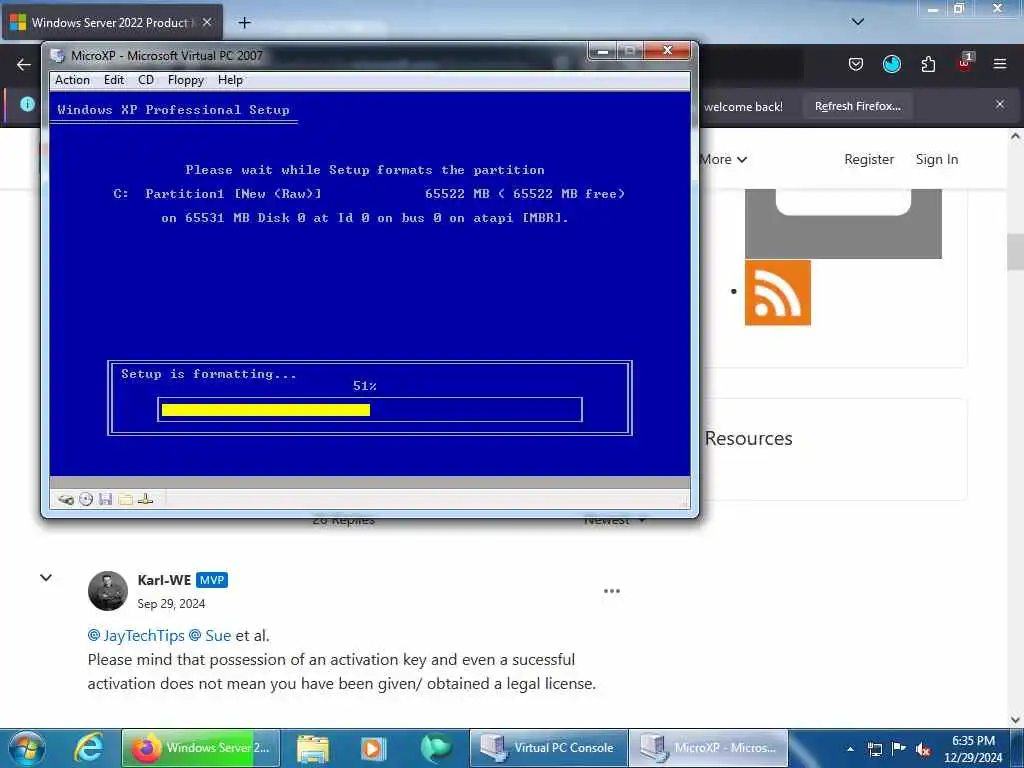
Task: Click the hard disk activity icon in Virtual PC status bar
Action: [65, 500]
